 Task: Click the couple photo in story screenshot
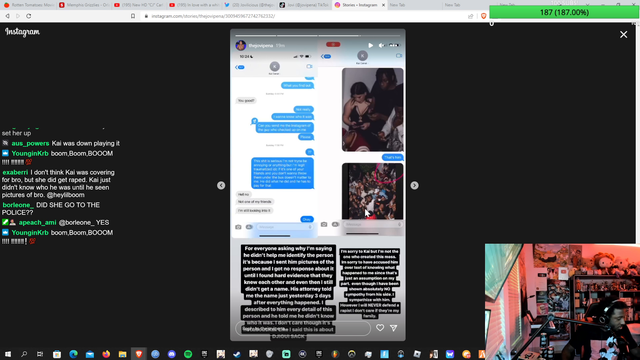[372, 110]
